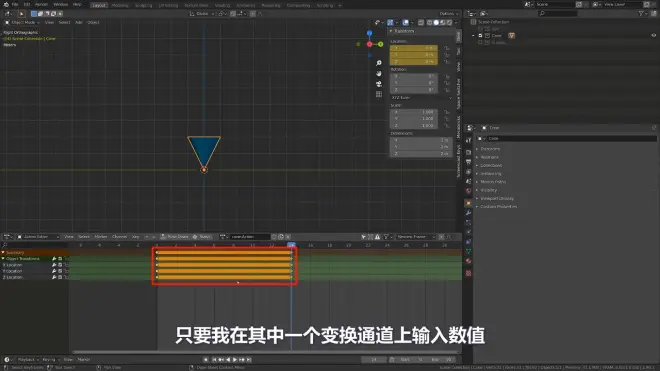Click the action name field
This screenshot has width=660, height=371.
click(x=249, y=237)
